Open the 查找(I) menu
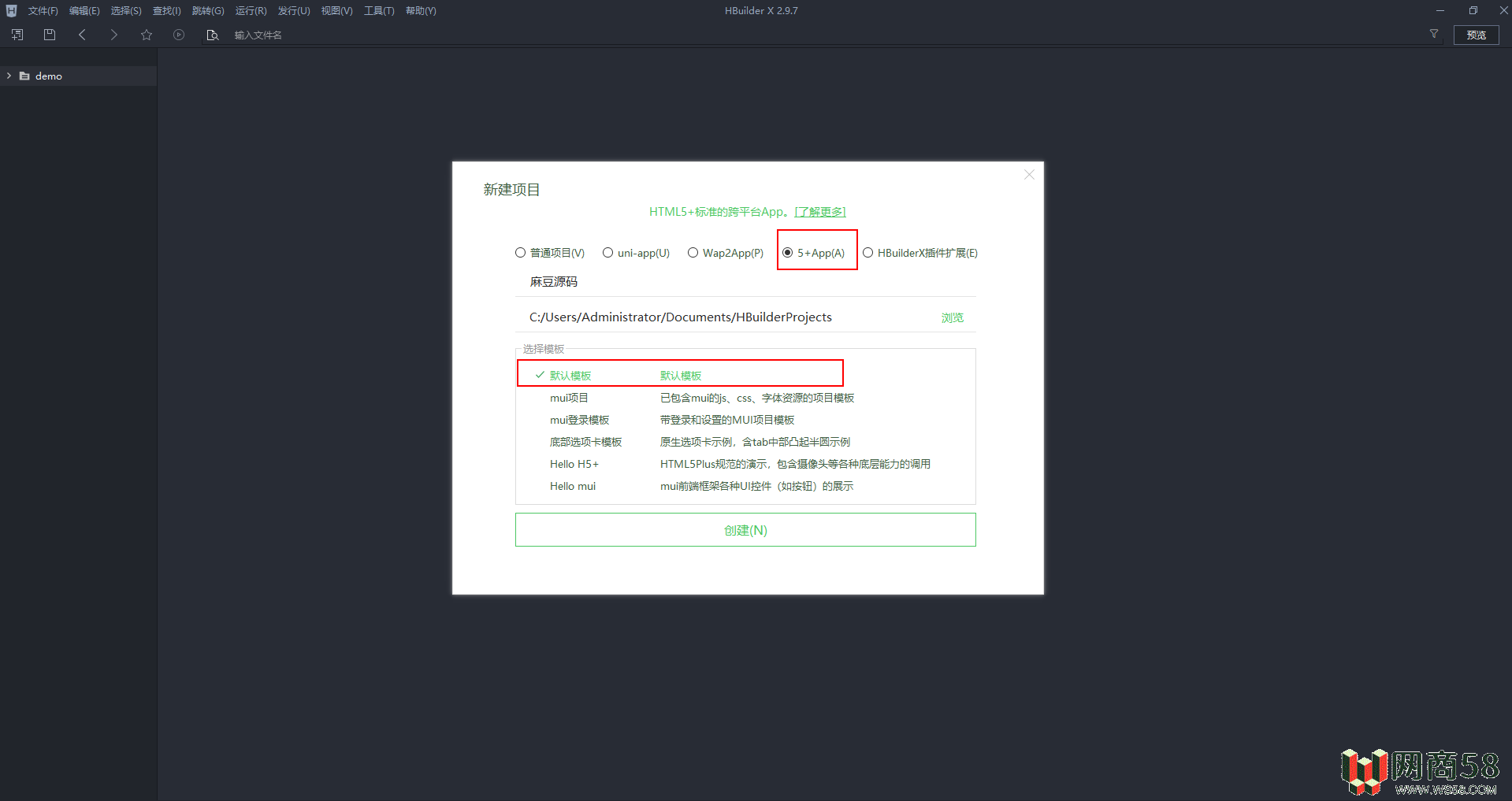 pos(167,11)
